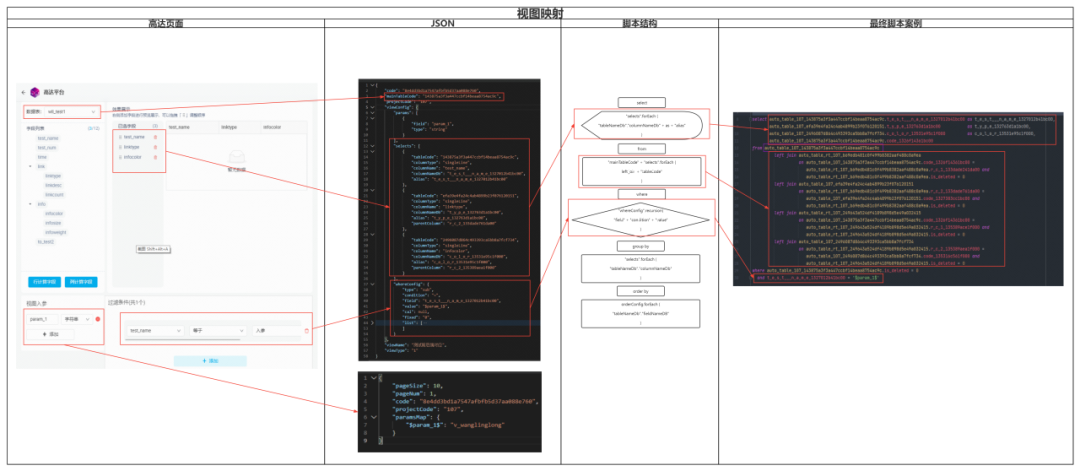Click the 已选字段 panel heading

pos(127,127)
